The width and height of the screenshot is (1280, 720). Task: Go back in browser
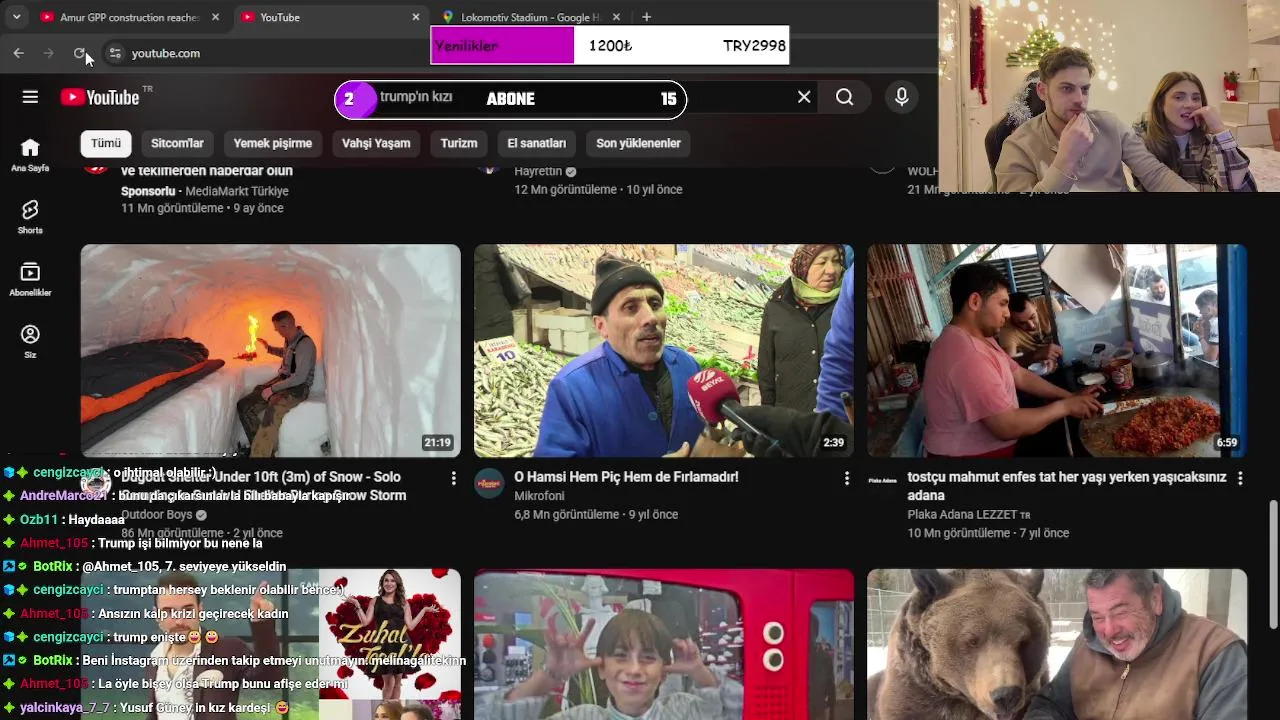pos(18,53)
